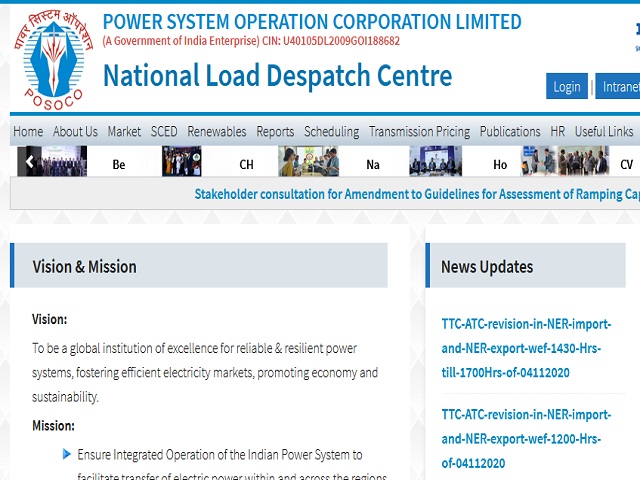Image resolution: width=640 pixels, height=480 pixels.
Task: Open the Renewables menu
Action: 217,132
